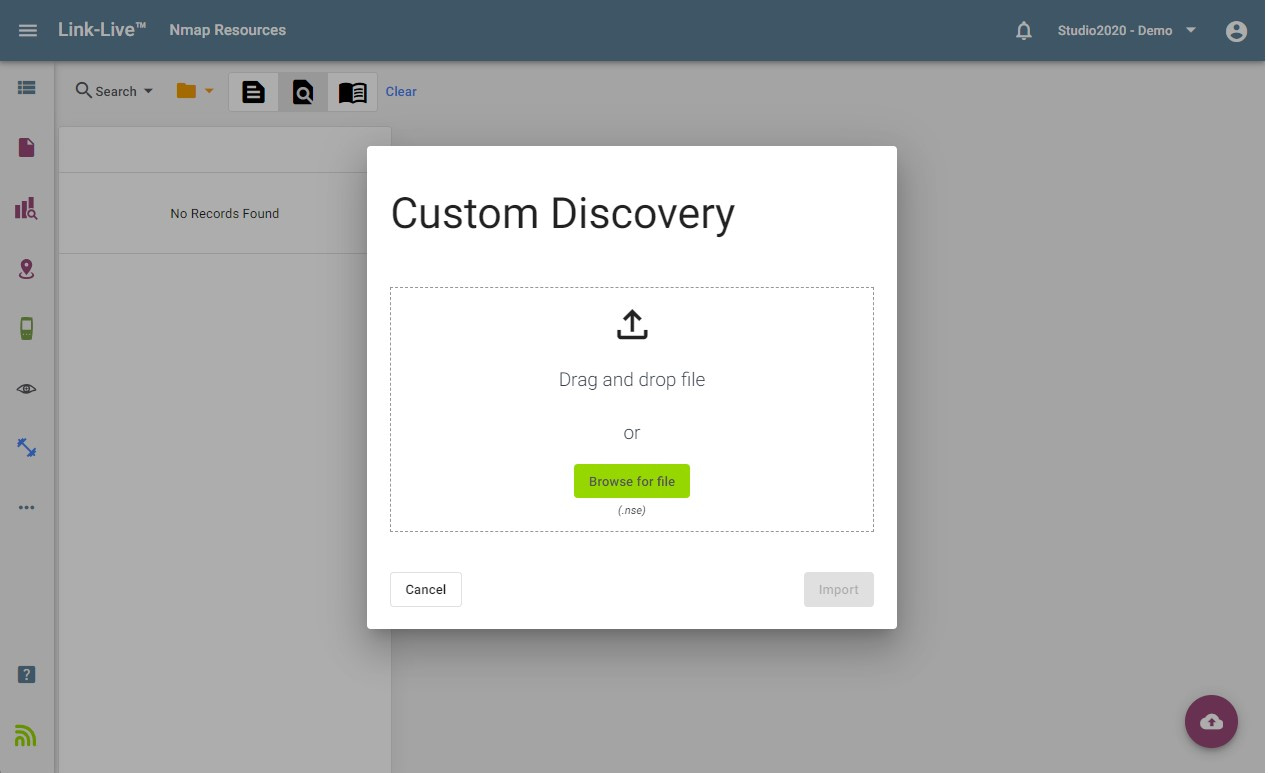
Task: Select the handheld tester device icon
Action: (26, 328)
